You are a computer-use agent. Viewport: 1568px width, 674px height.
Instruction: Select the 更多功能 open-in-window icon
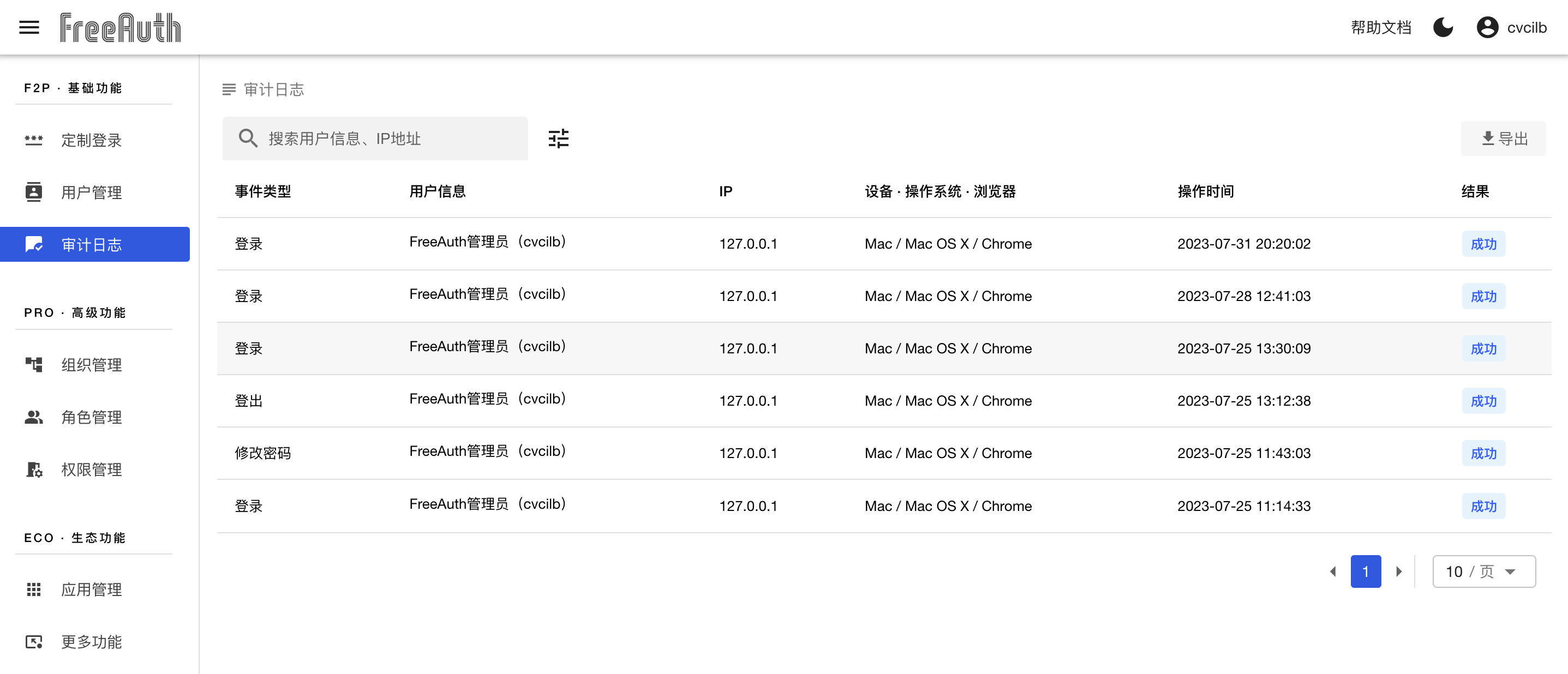coord(33,641)
